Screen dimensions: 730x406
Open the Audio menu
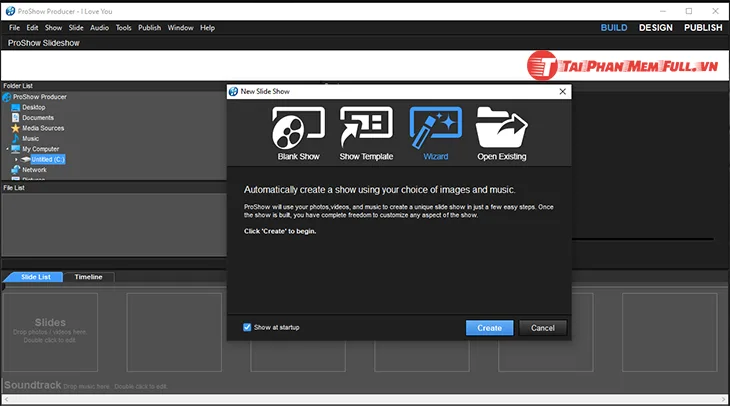99,28
